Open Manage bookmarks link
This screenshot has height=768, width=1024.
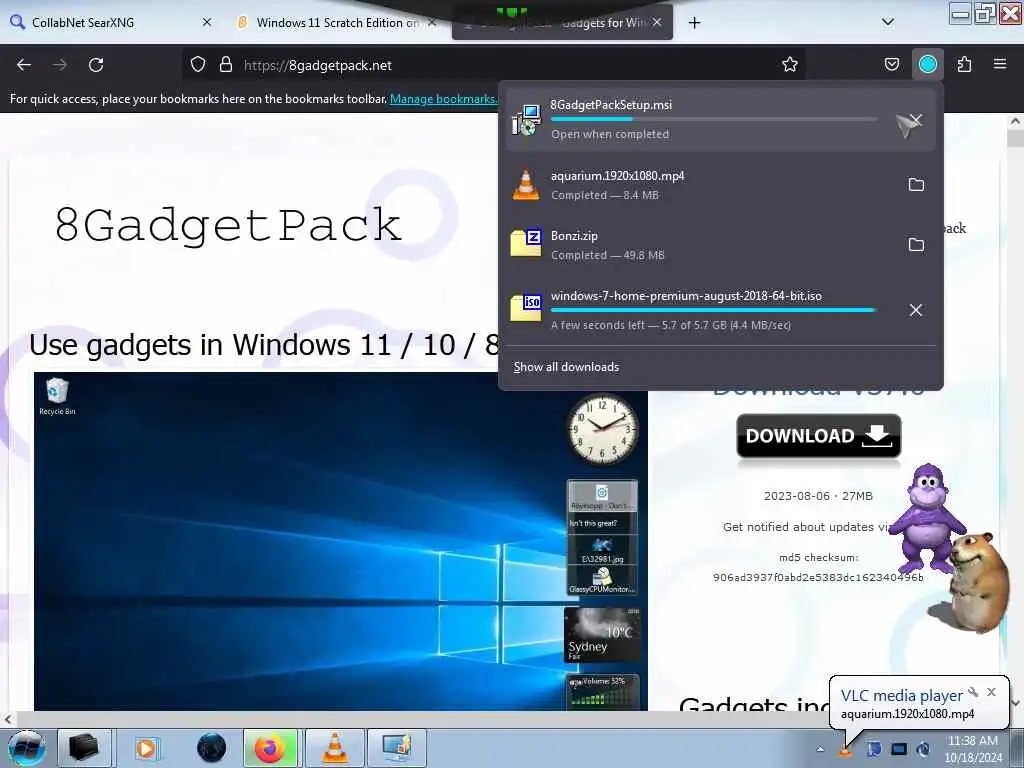coord(443,99)
